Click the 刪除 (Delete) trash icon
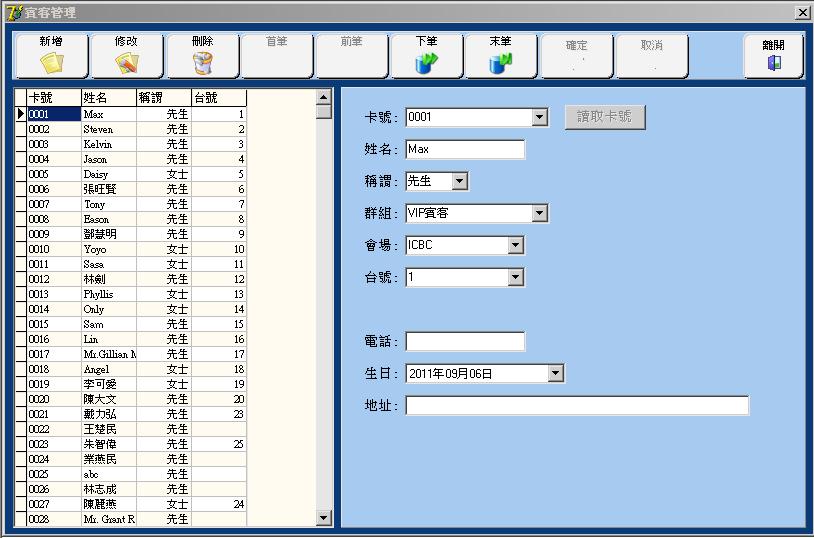 202,63
